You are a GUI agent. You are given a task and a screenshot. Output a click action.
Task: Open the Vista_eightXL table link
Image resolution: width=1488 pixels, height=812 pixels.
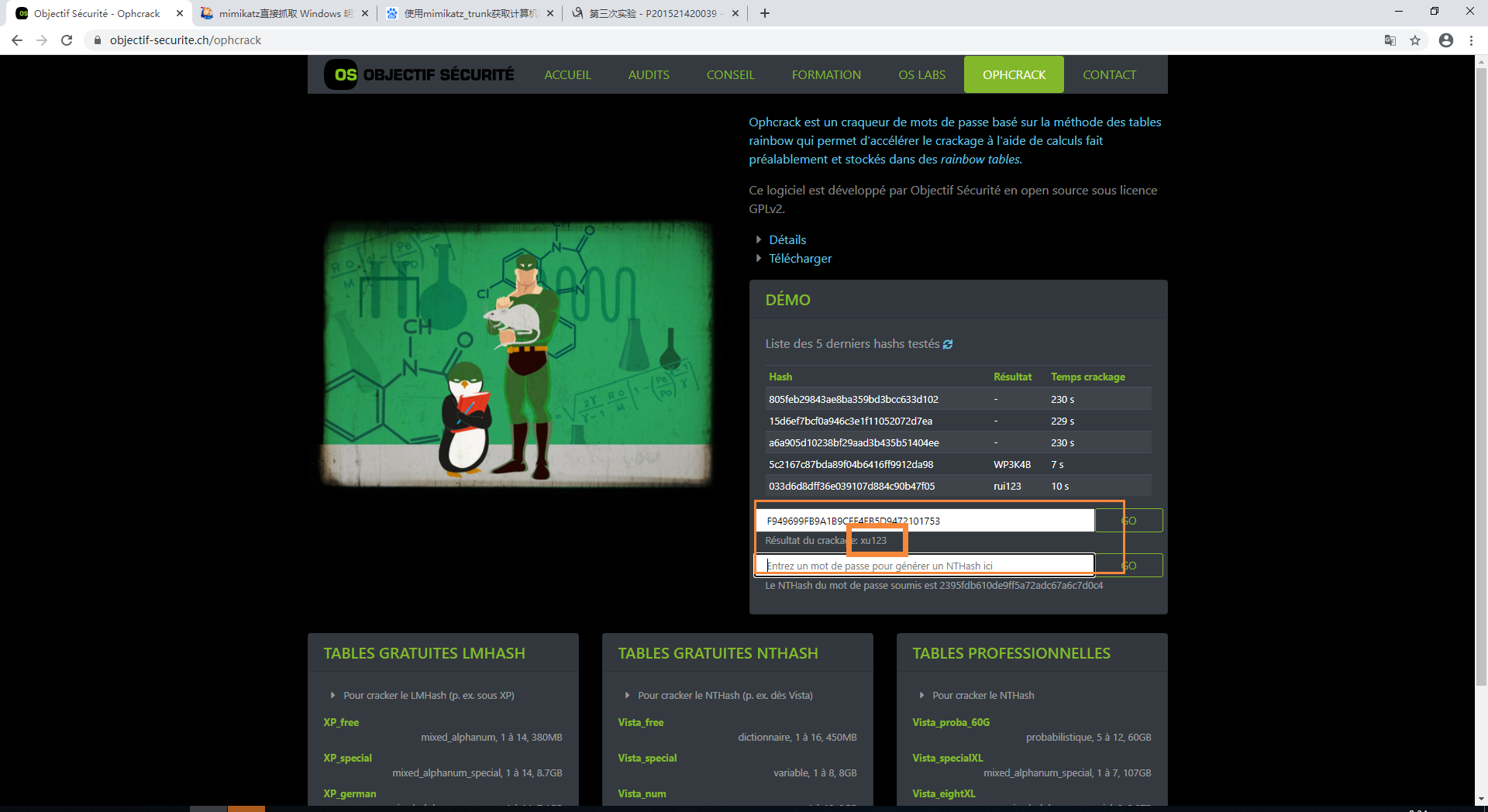pos(944,794)
